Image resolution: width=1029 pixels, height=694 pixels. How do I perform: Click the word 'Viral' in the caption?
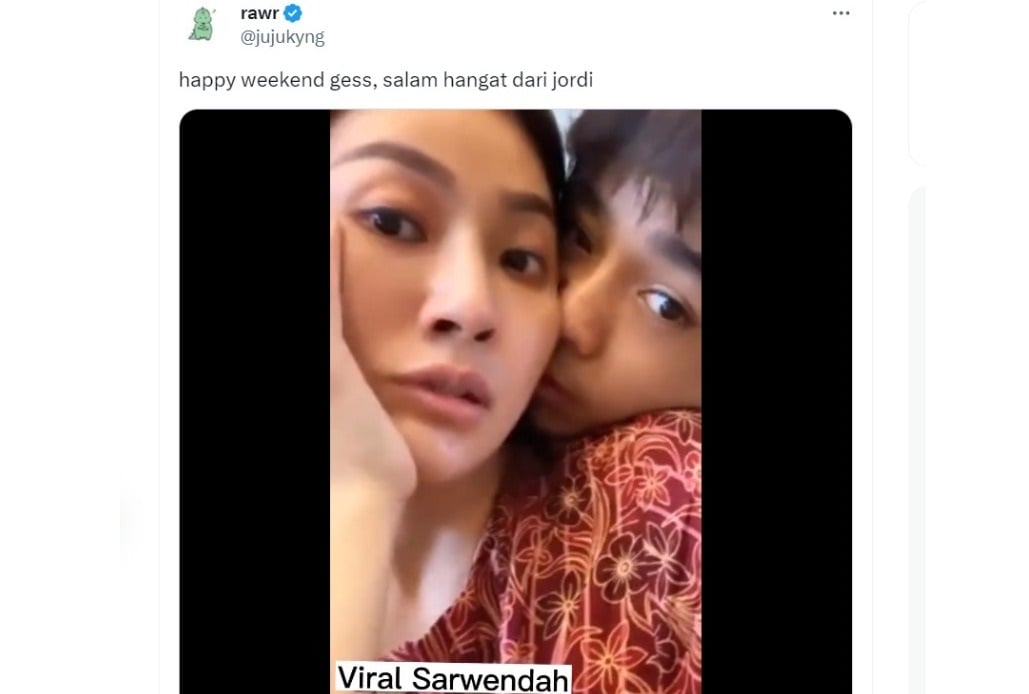click(x=369, y=678)
